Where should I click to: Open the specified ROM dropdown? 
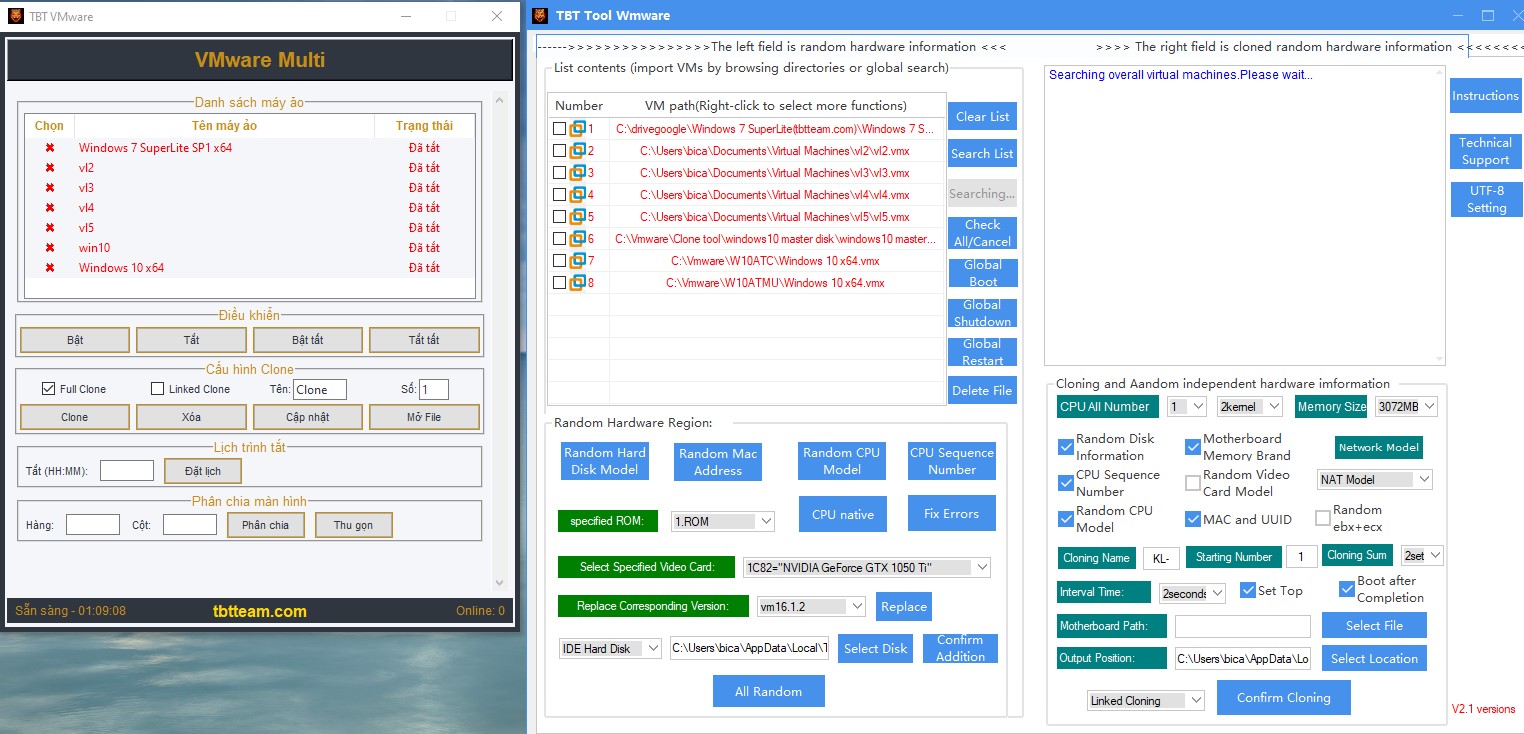pos(723,521)
